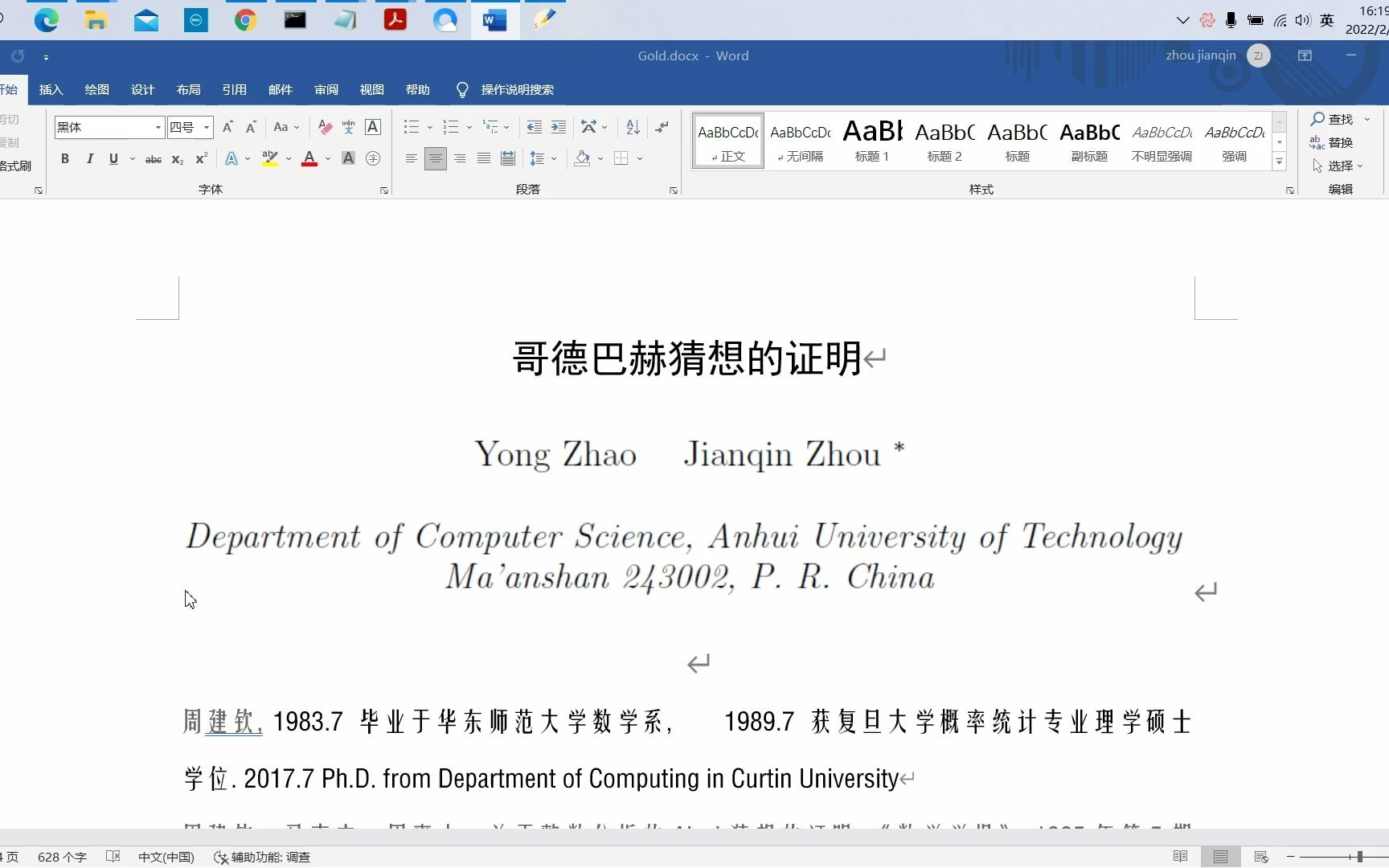Switch to the 视图 (View) tab

pyautogui.click(x=371, y=90)
